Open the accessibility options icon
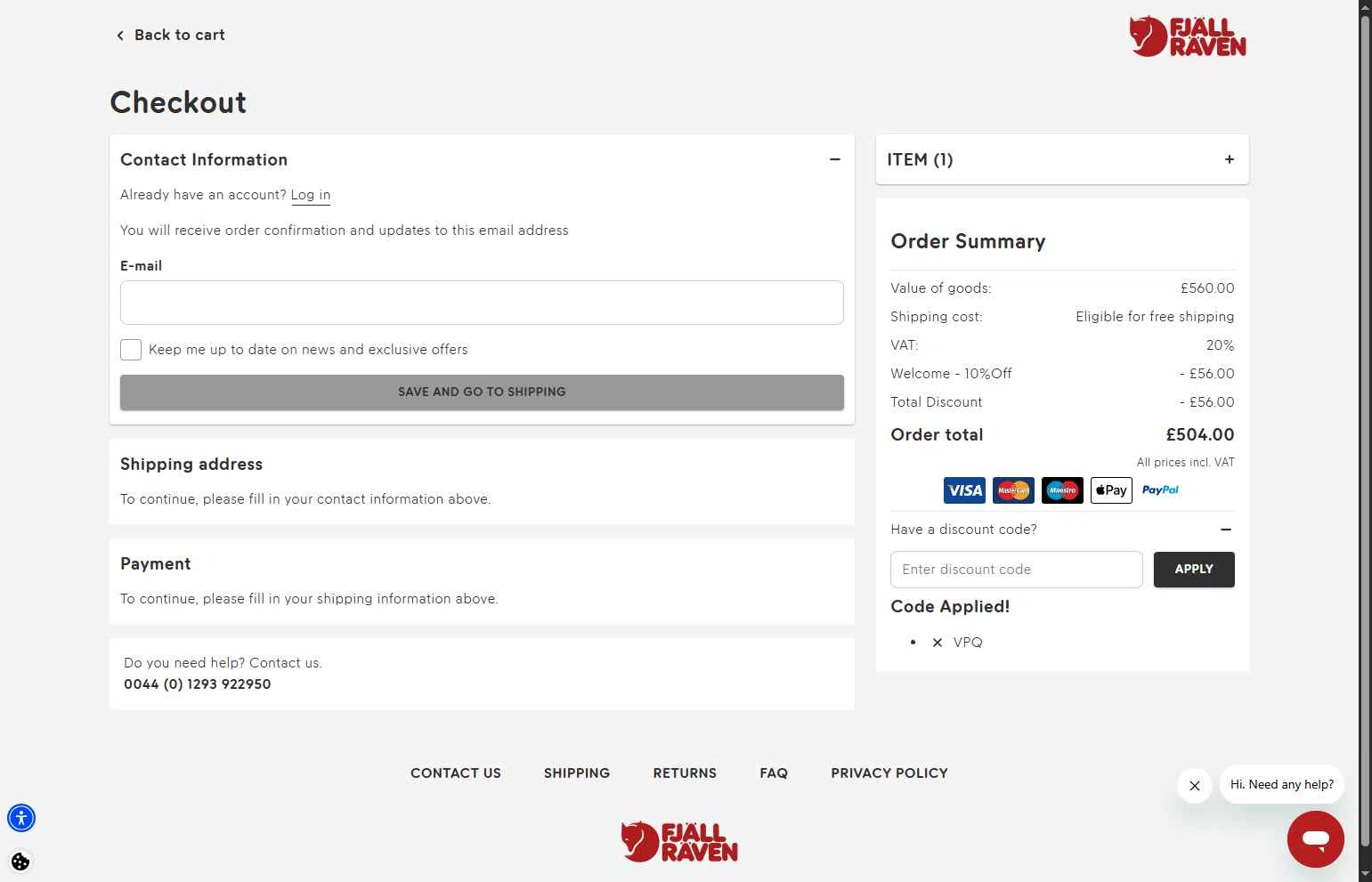 (21, 817)
